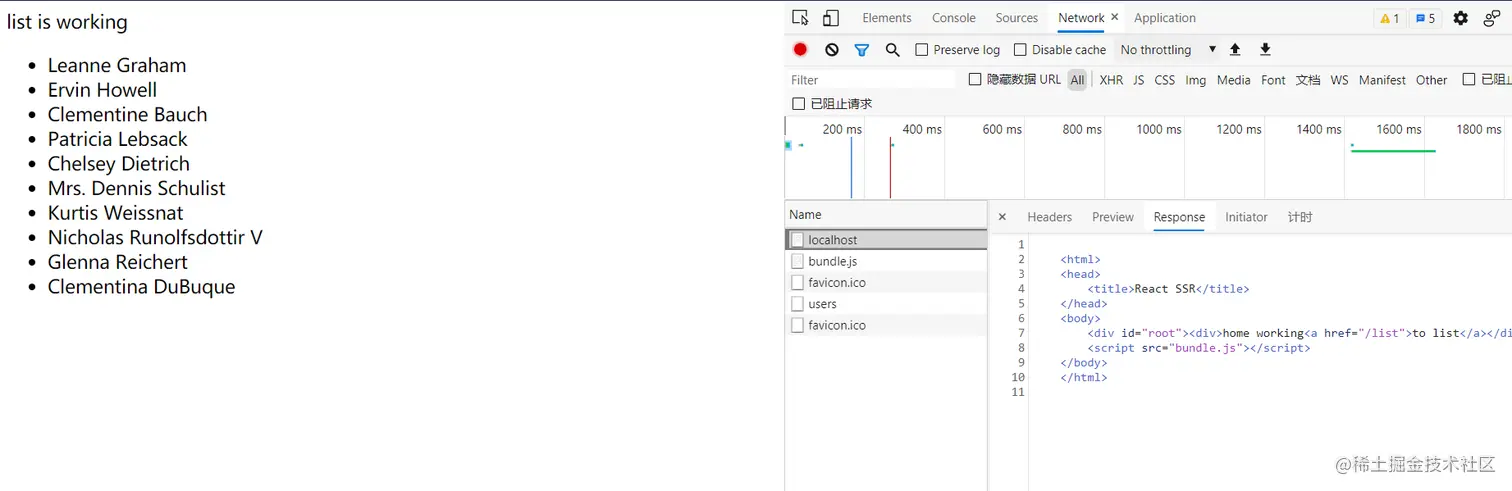Close the Network tab x icon

[1114, 18]
